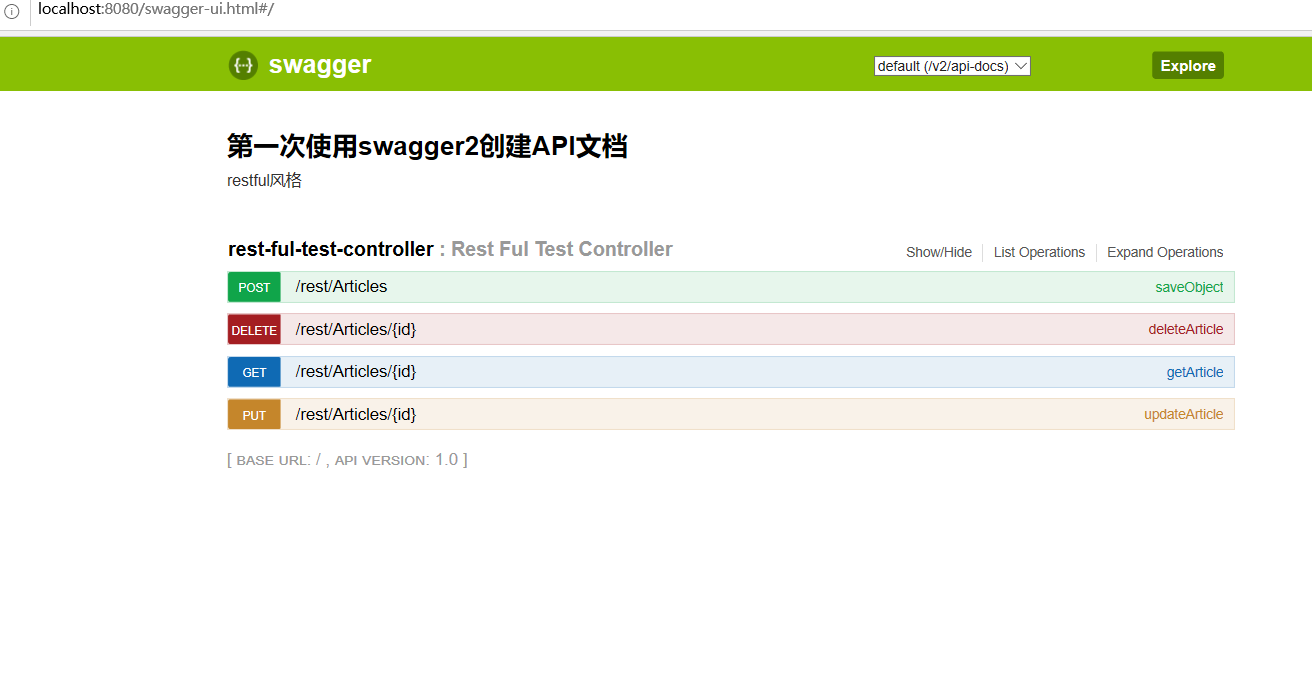Expand the GET method badge
The width and height of the screenshot is (1312, 694).
tap(254, 372)
